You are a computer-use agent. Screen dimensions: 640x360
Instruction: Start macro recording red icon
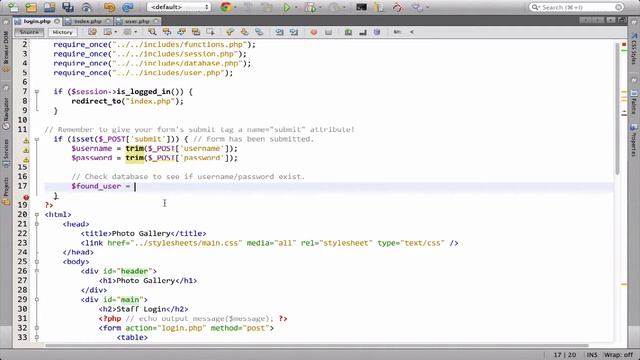(x=313, y=32)
